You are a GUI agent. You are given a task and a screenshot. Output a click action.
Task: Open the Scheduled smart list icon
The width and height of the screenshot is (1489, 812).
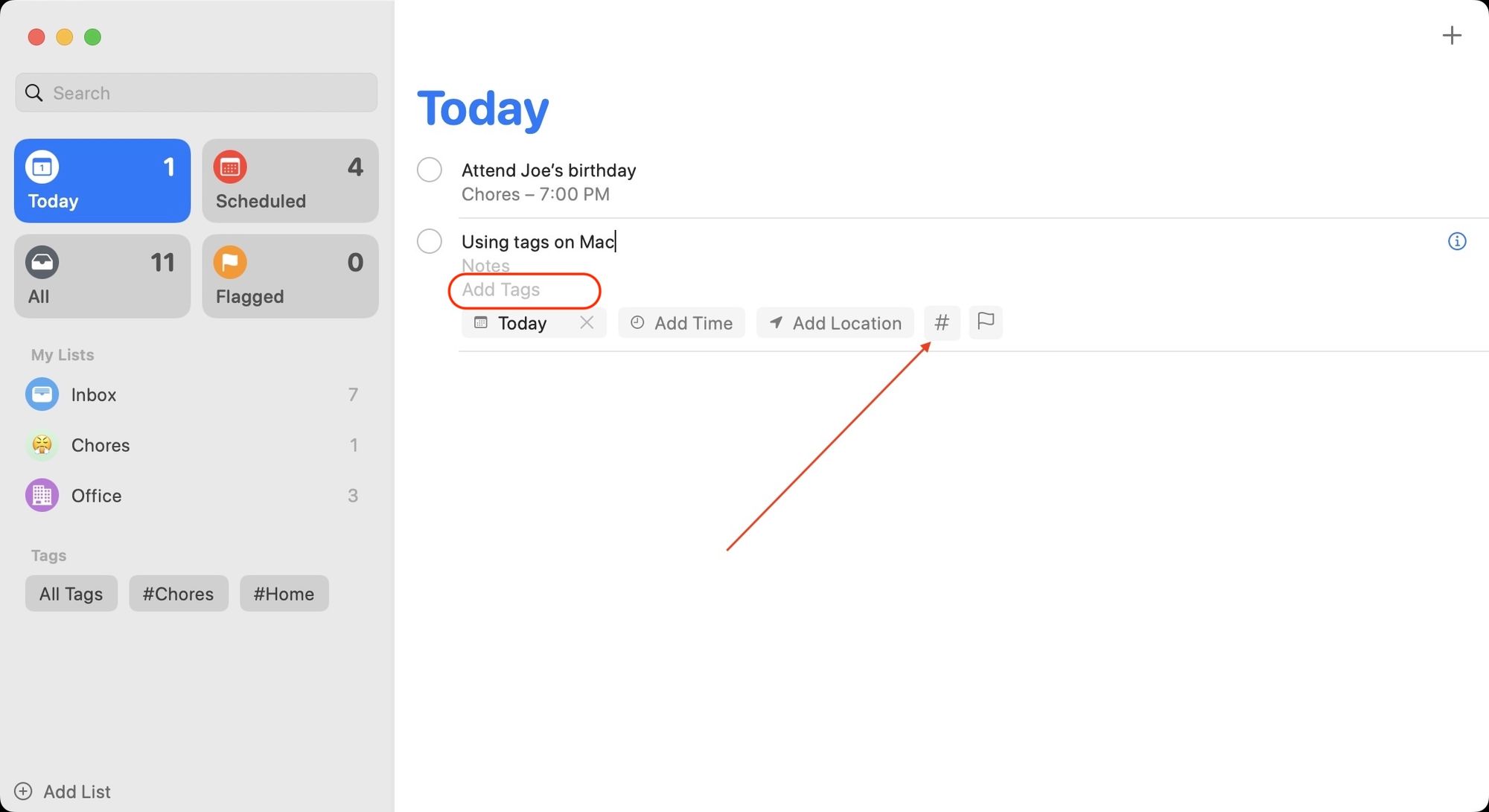(x=230, y=167)
